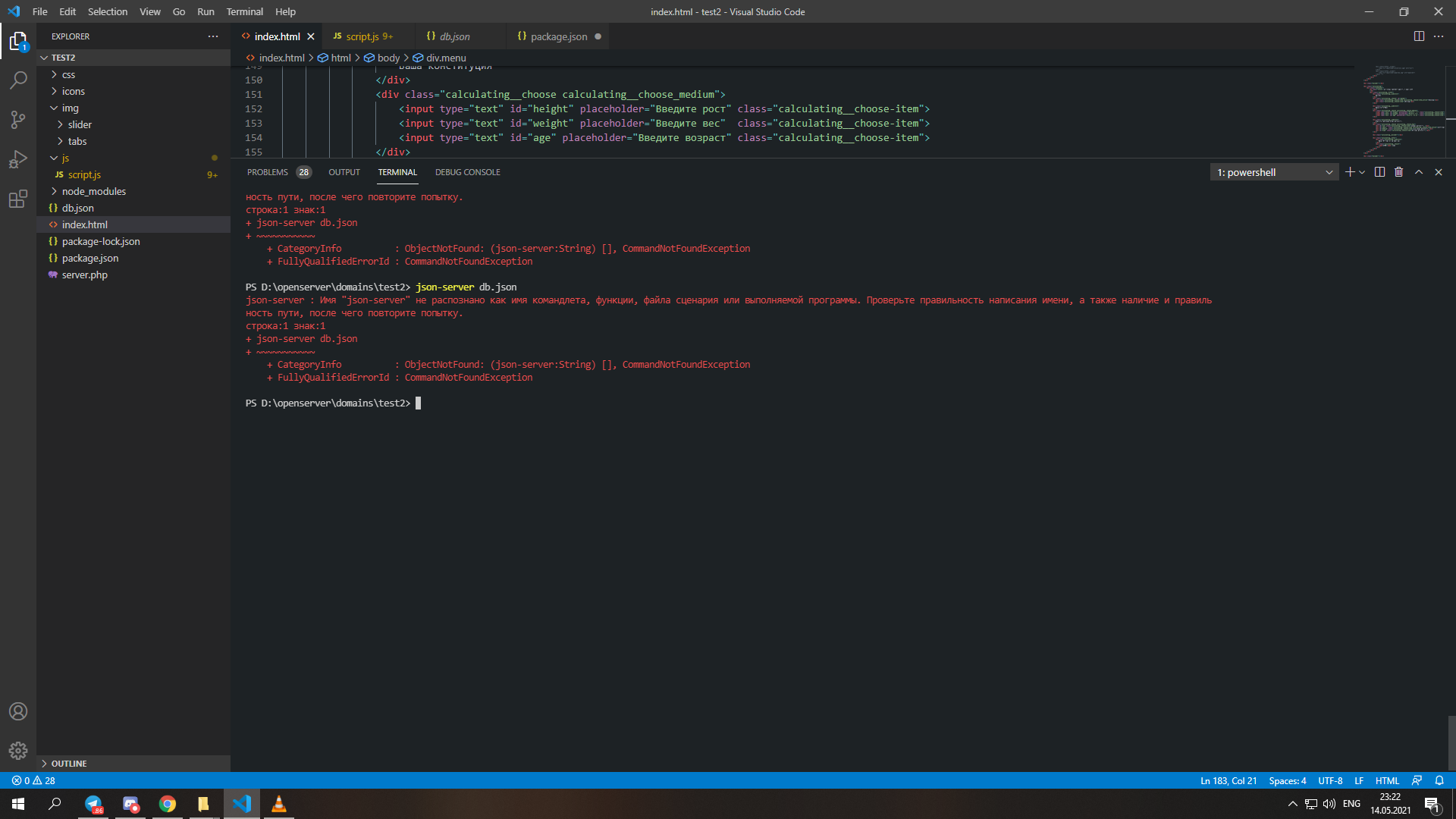The width and height of the screenshot is (1456, 819).
Task: Open Windows taskbar search
Action: pos(55,804)
